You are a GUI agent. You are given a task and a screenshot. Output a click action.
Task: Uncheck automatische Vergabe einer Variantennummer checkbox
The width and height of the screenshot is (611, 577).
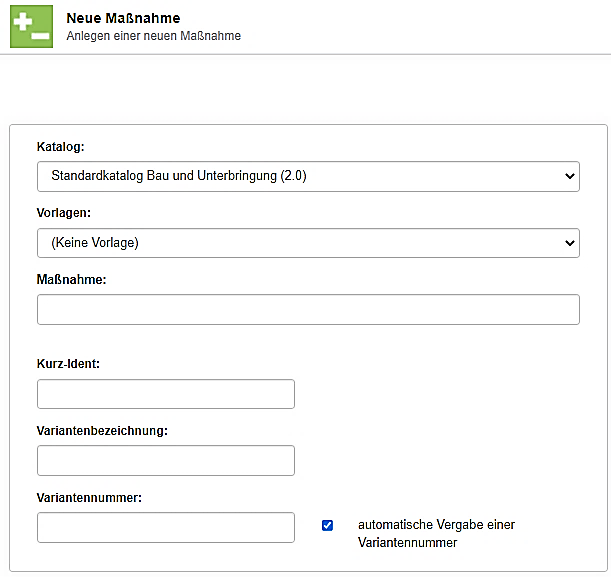coord(327,525)
